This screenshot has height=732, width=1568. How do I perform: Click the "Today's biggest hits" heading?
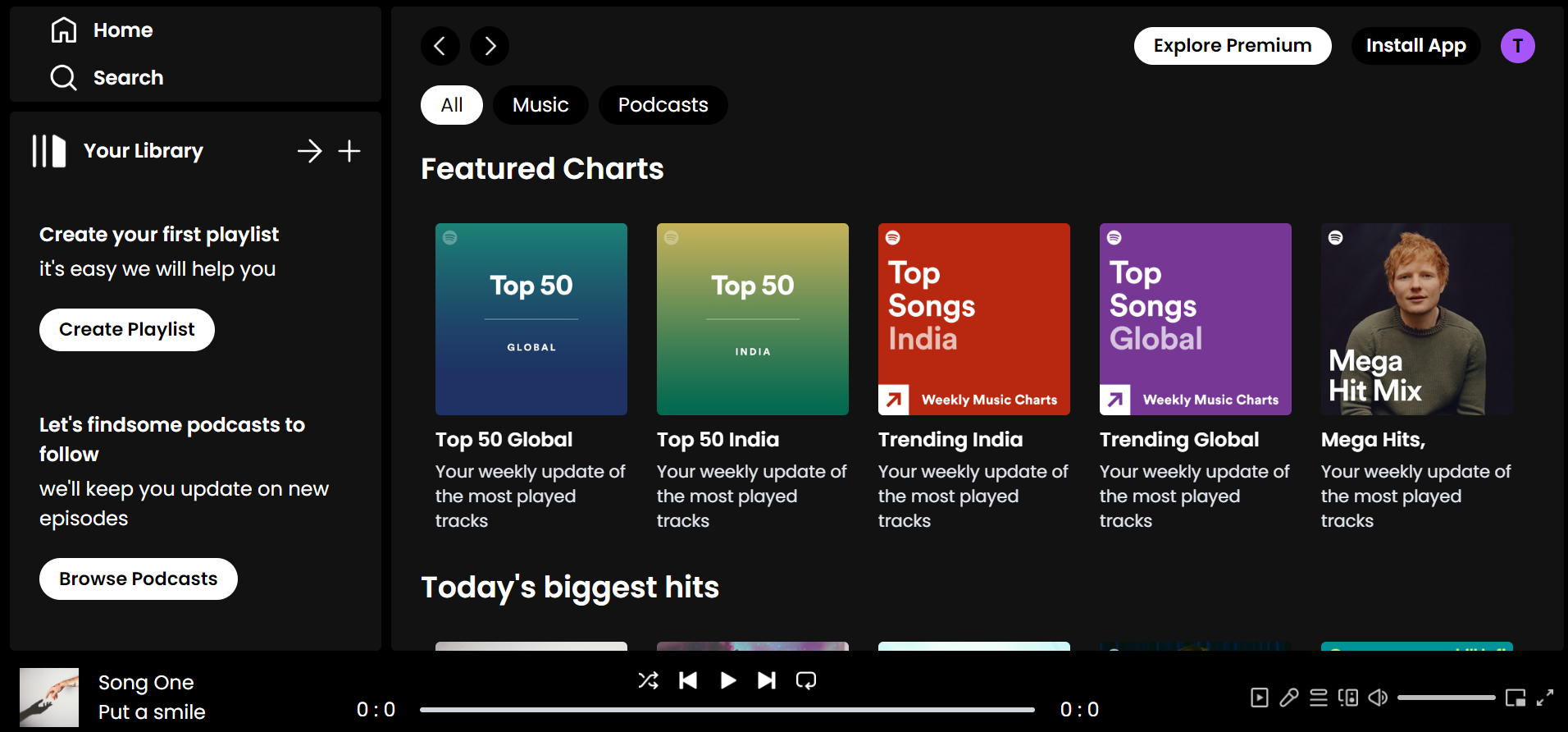570,588
